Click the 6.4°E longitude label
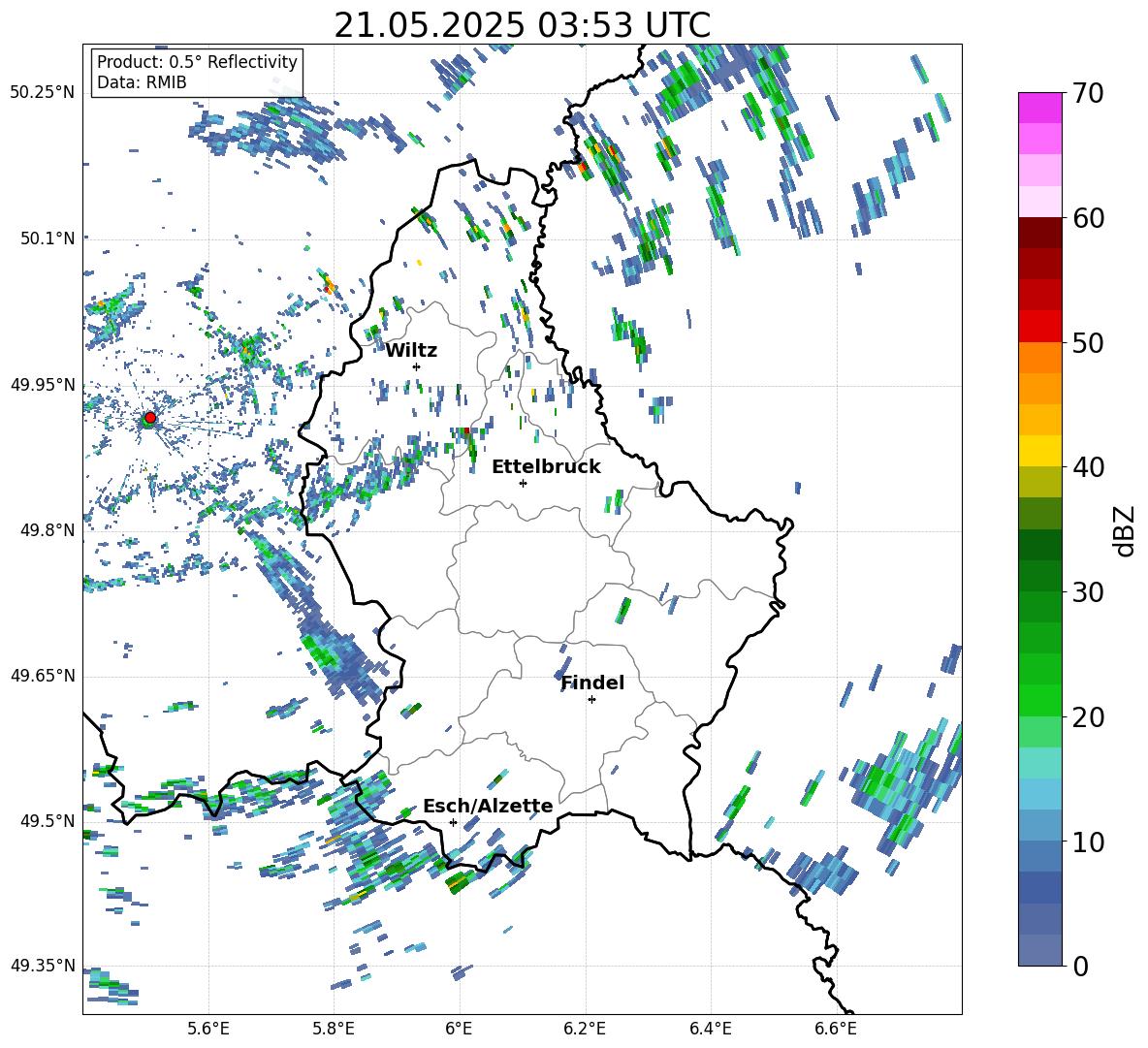This screenshot has height=1048, width=1148. [x=710, y=1029]
